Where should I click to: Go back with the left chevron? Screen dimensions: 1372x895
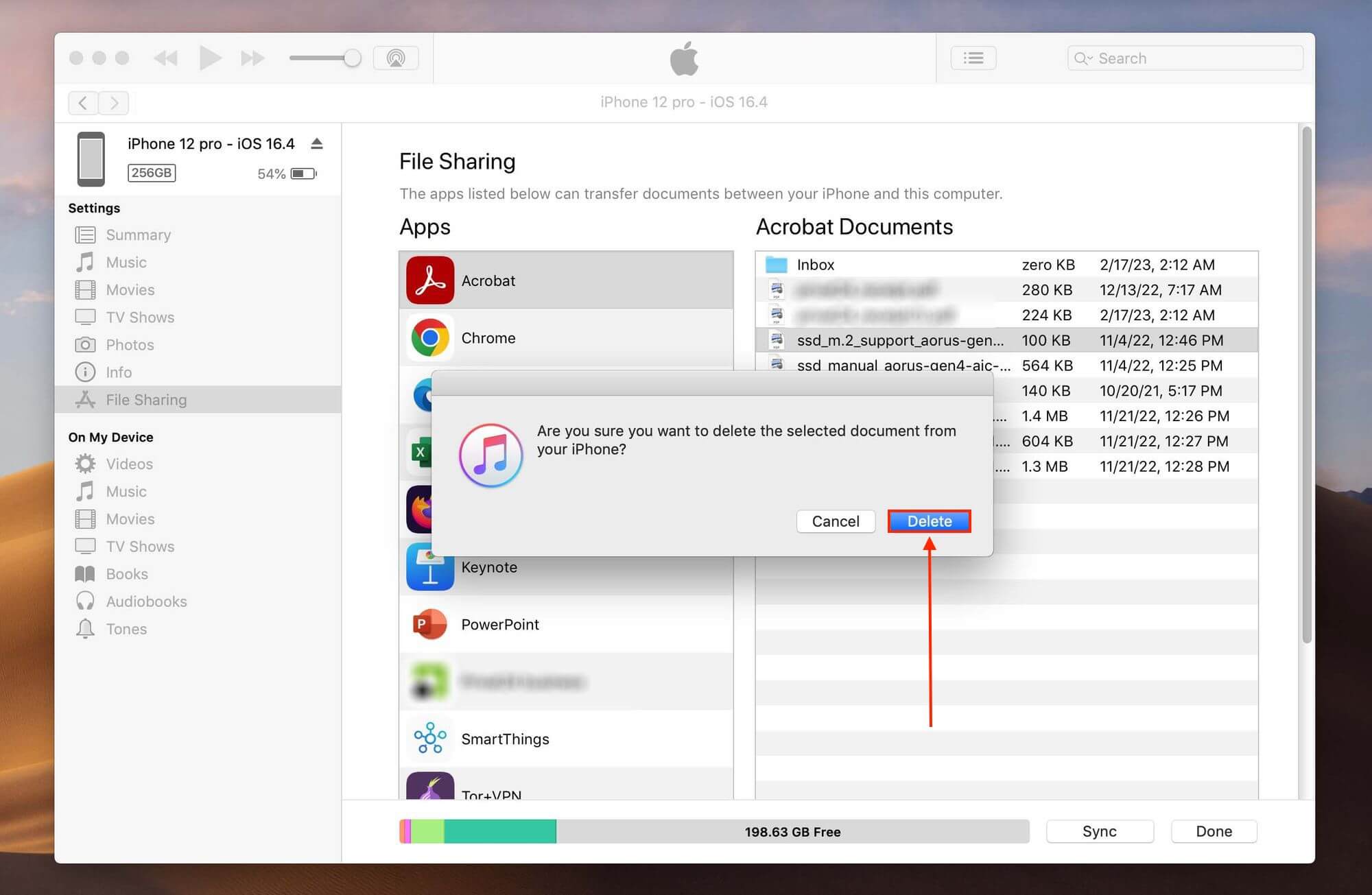(x=83, y=103)
